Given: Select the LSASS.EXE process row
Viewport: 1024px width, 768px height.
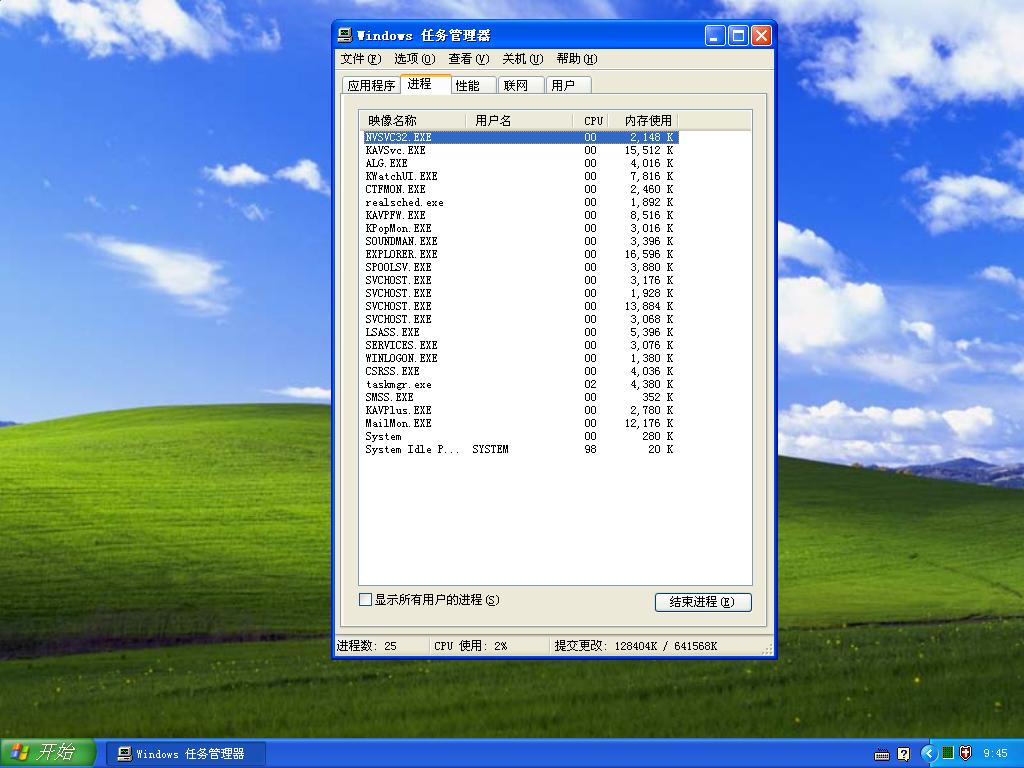Looking at the screenshot, I should click(x=521, y=332).
